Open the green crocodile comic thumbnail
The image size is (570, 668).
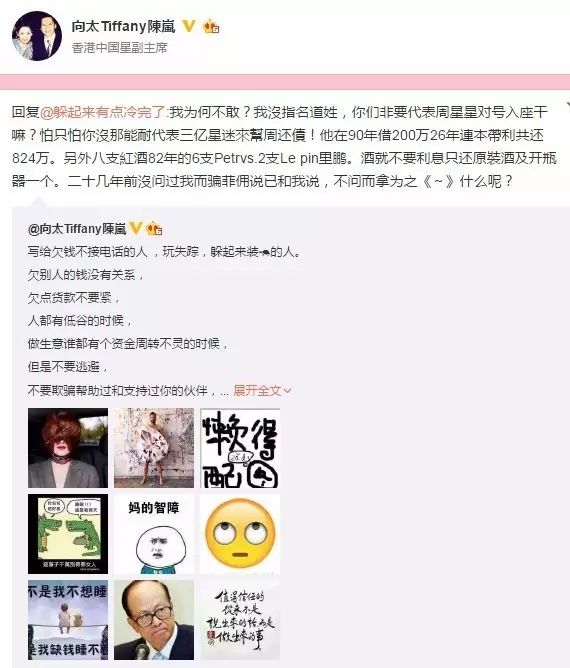68,534
